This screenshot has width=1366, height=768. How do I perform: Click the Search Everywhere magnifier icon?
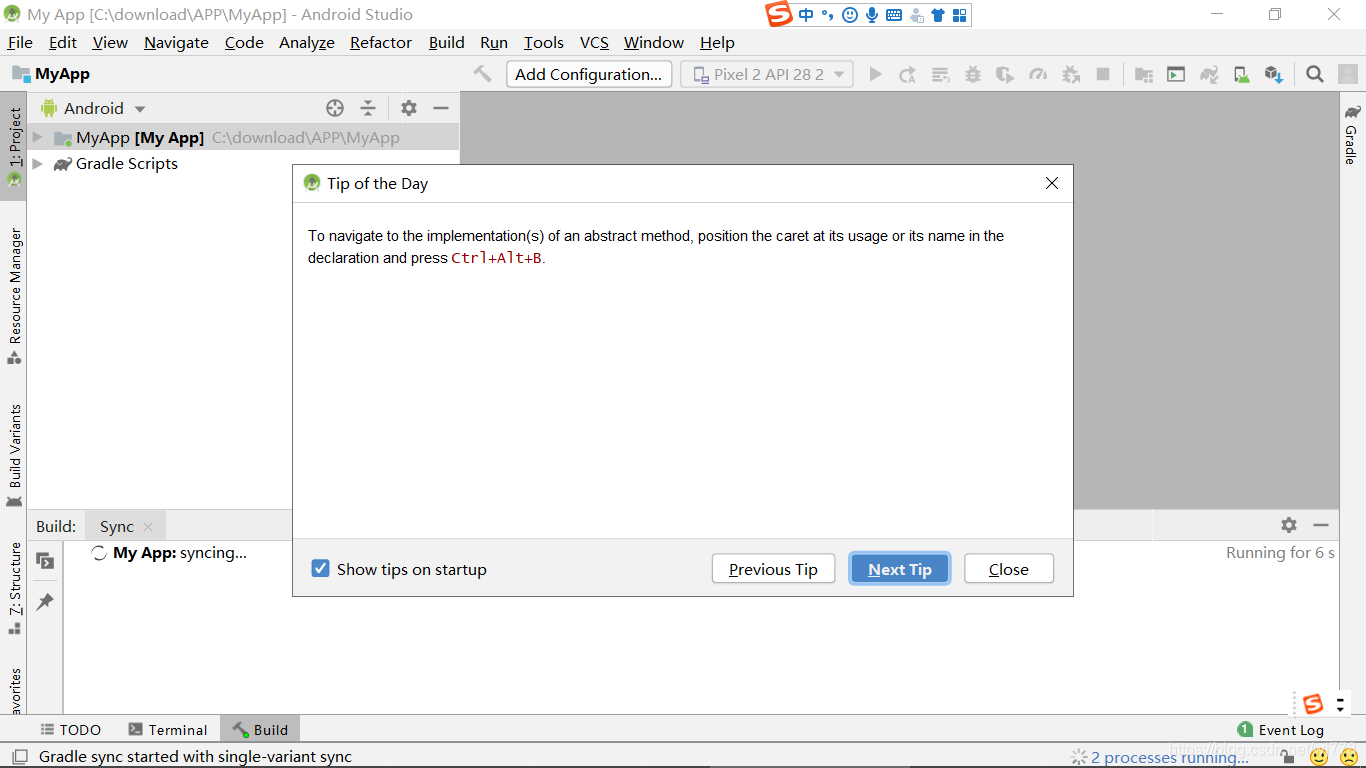point(1315,74)
